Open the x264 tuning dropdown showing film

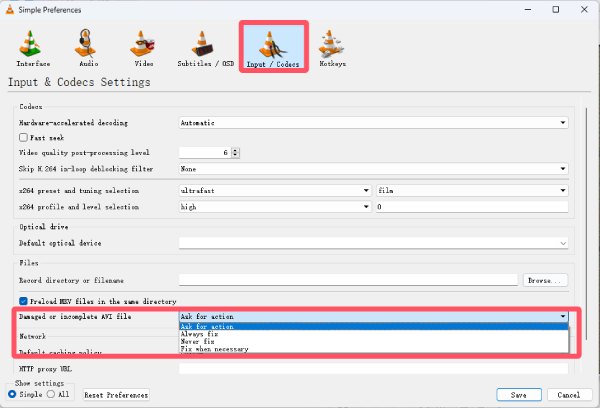[x=472, y=191]
